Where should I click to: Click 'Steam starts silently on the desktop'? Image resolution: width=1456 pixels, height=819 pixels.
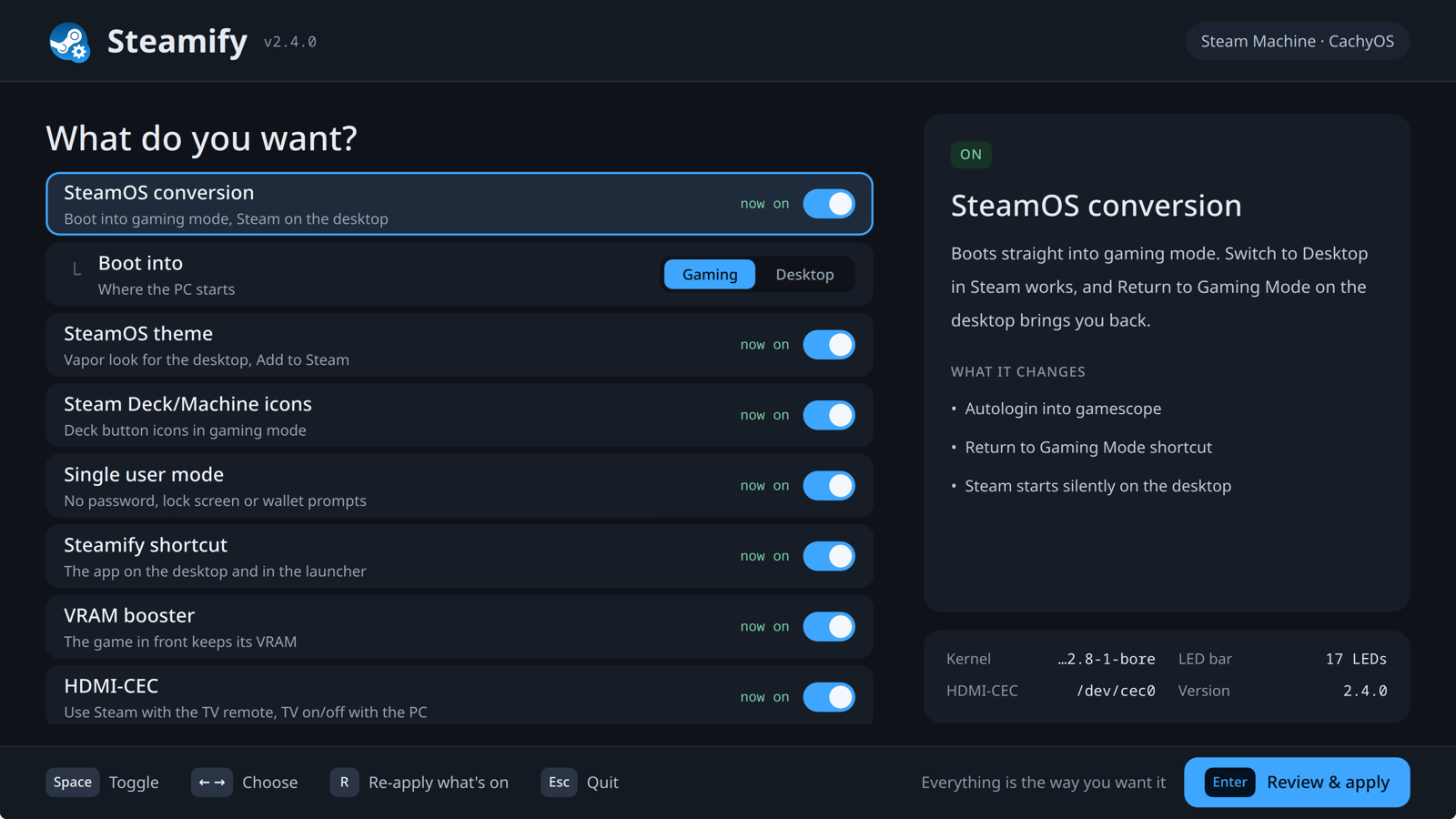1098,486
